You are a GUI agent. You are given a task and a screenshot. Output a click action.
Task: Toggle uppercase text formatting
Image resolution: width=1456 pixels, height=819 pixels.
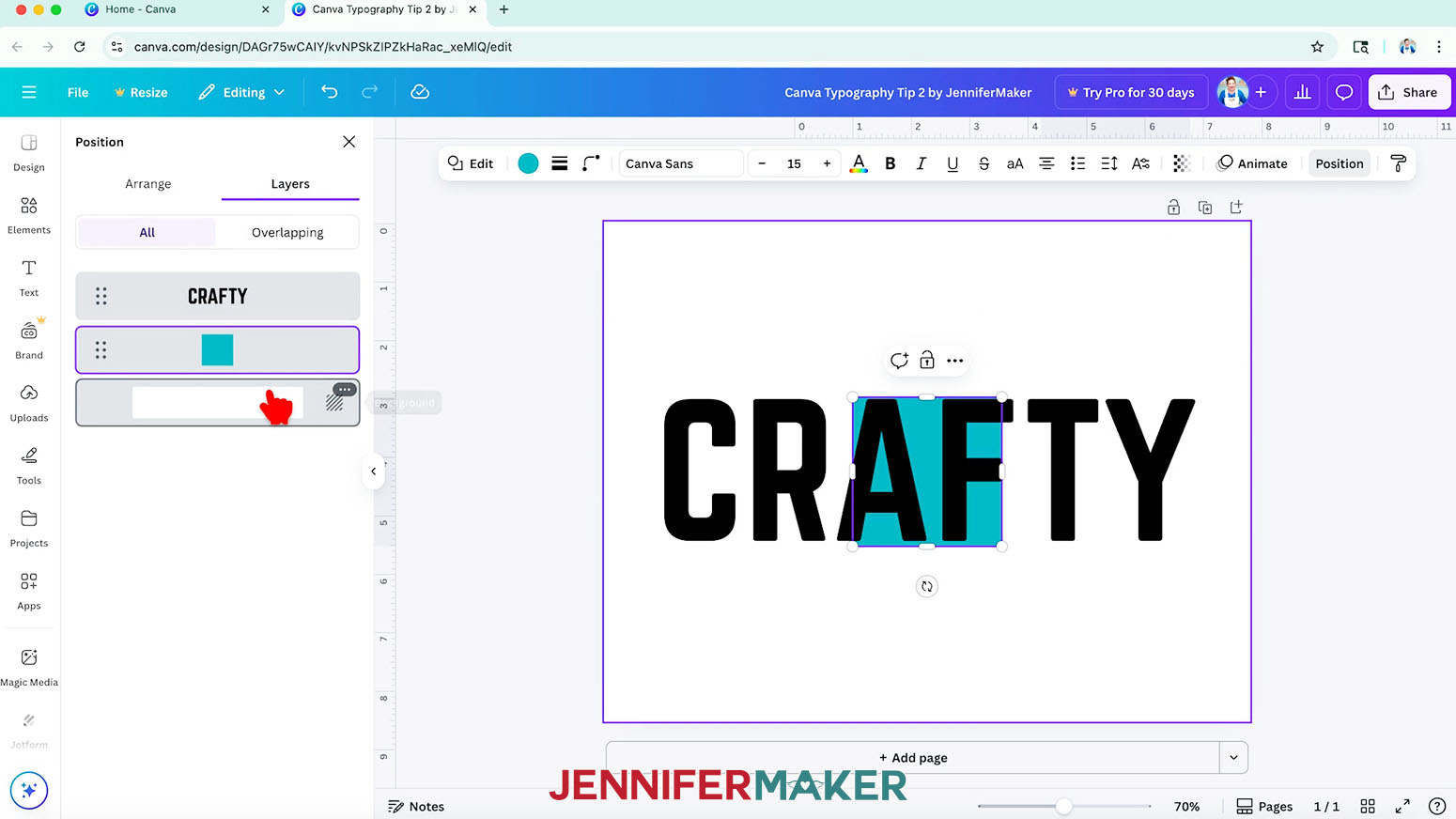(x=1015, y=163)
